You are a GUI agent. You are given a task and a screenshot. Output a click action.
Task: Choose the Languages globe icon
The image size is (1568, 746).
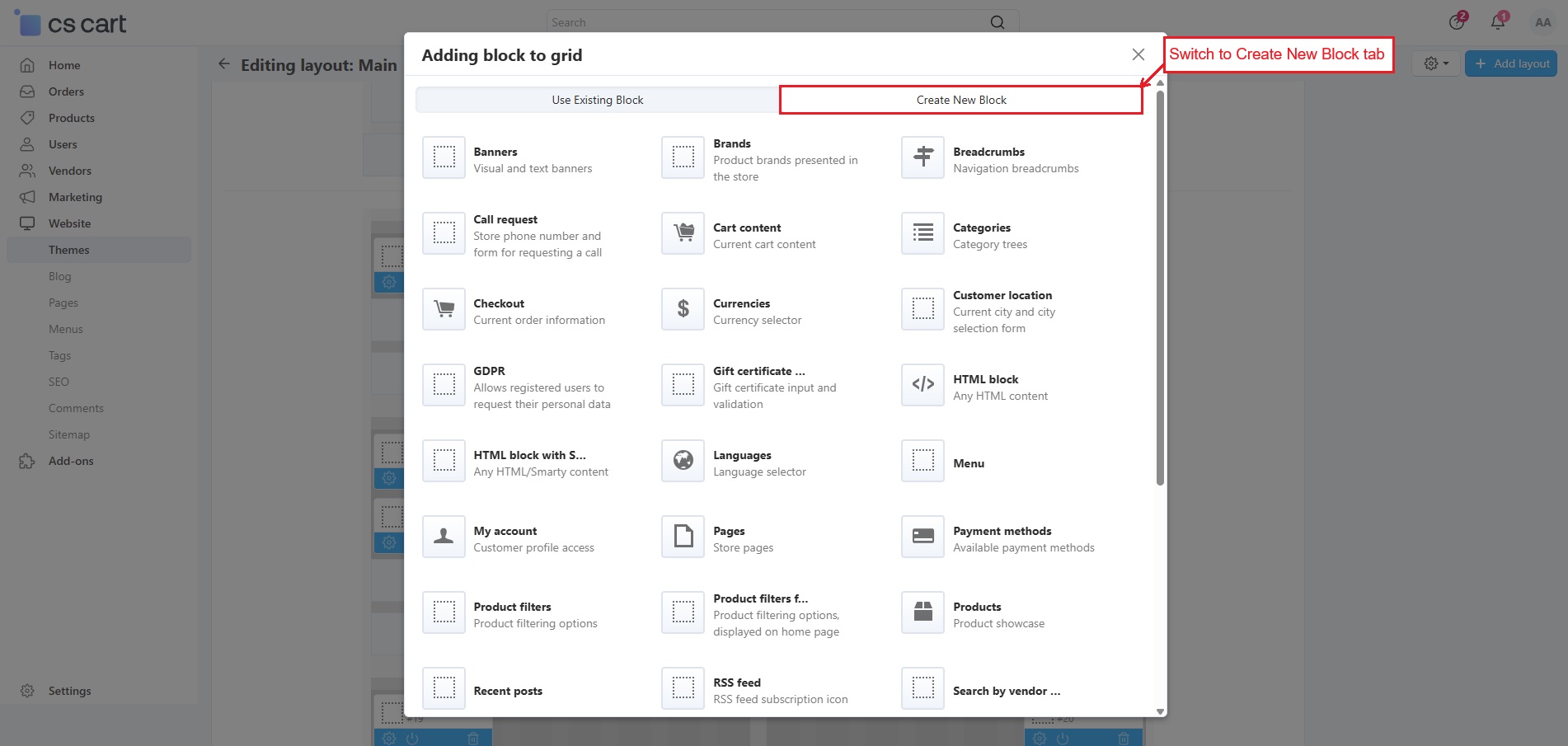[683, 461]
